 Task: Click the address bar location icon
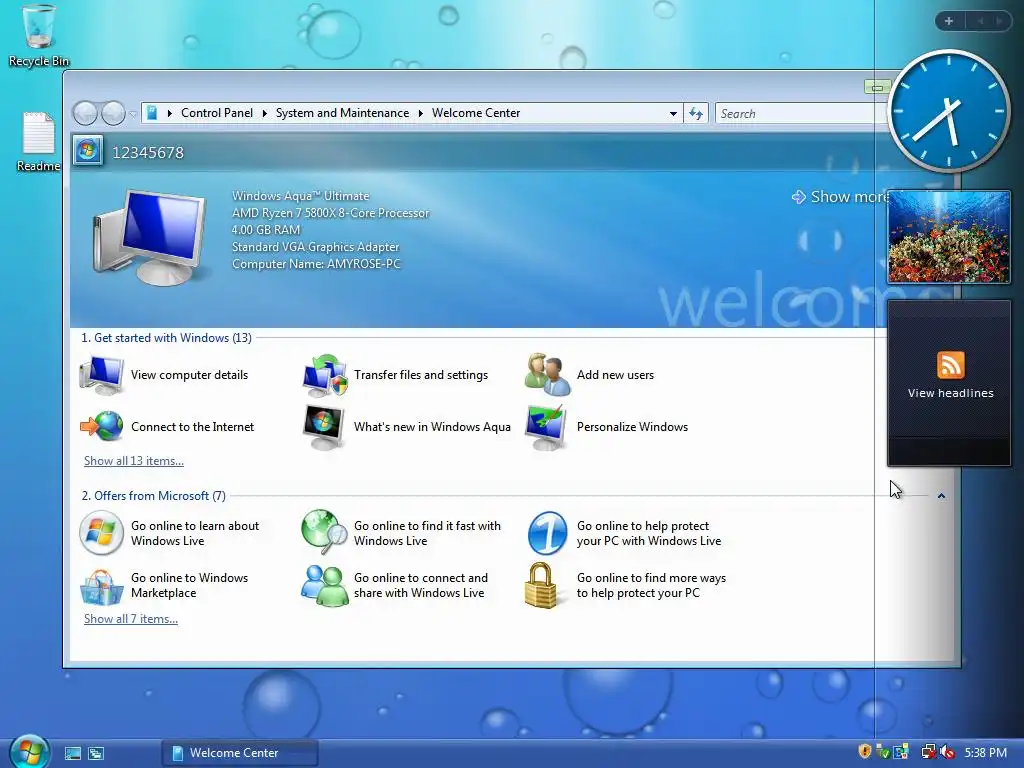point(152,113)
